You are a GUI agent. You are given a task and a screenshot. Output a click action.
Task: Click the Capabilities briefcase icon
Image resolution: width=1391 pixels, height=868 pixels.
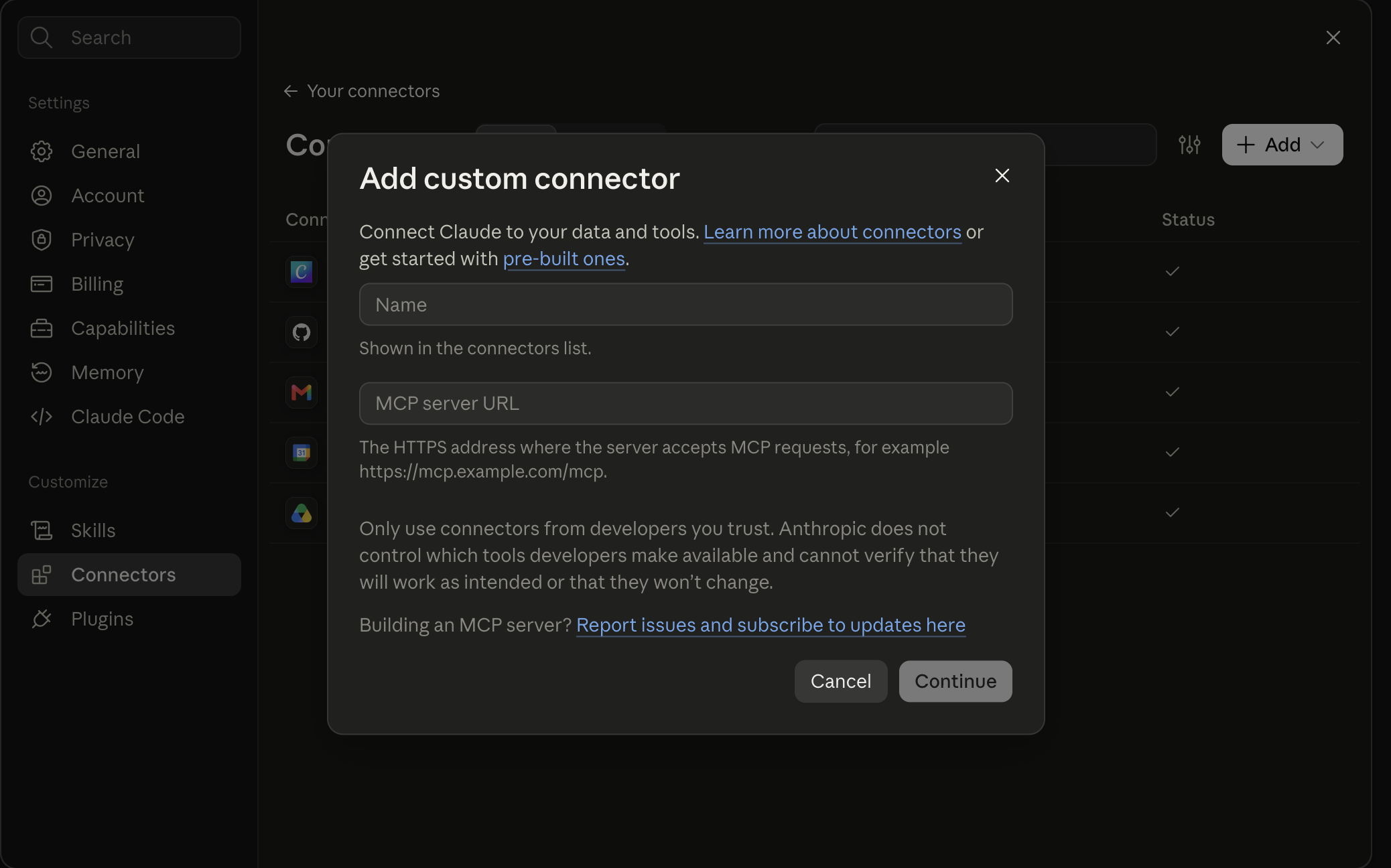click(x=42, y=328)
